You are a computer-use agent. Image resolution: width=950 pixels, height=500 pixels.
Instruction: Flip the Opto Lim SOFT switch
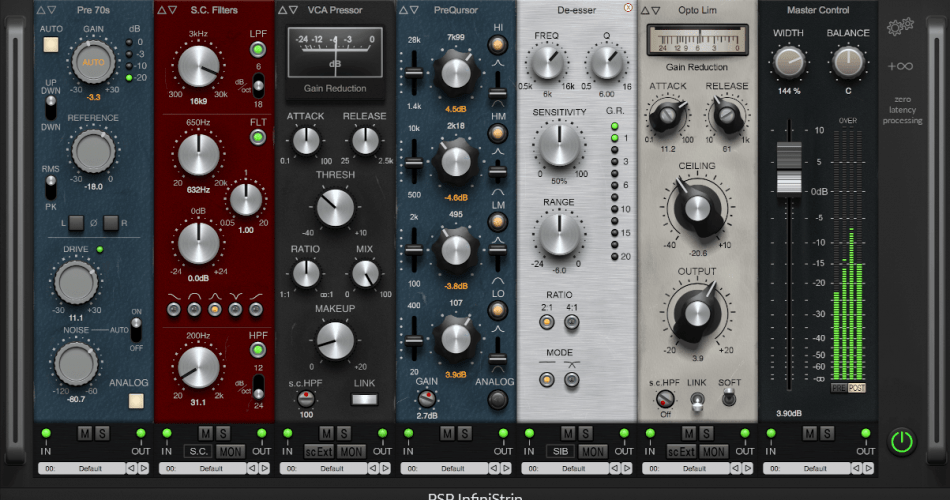[729, 398]
